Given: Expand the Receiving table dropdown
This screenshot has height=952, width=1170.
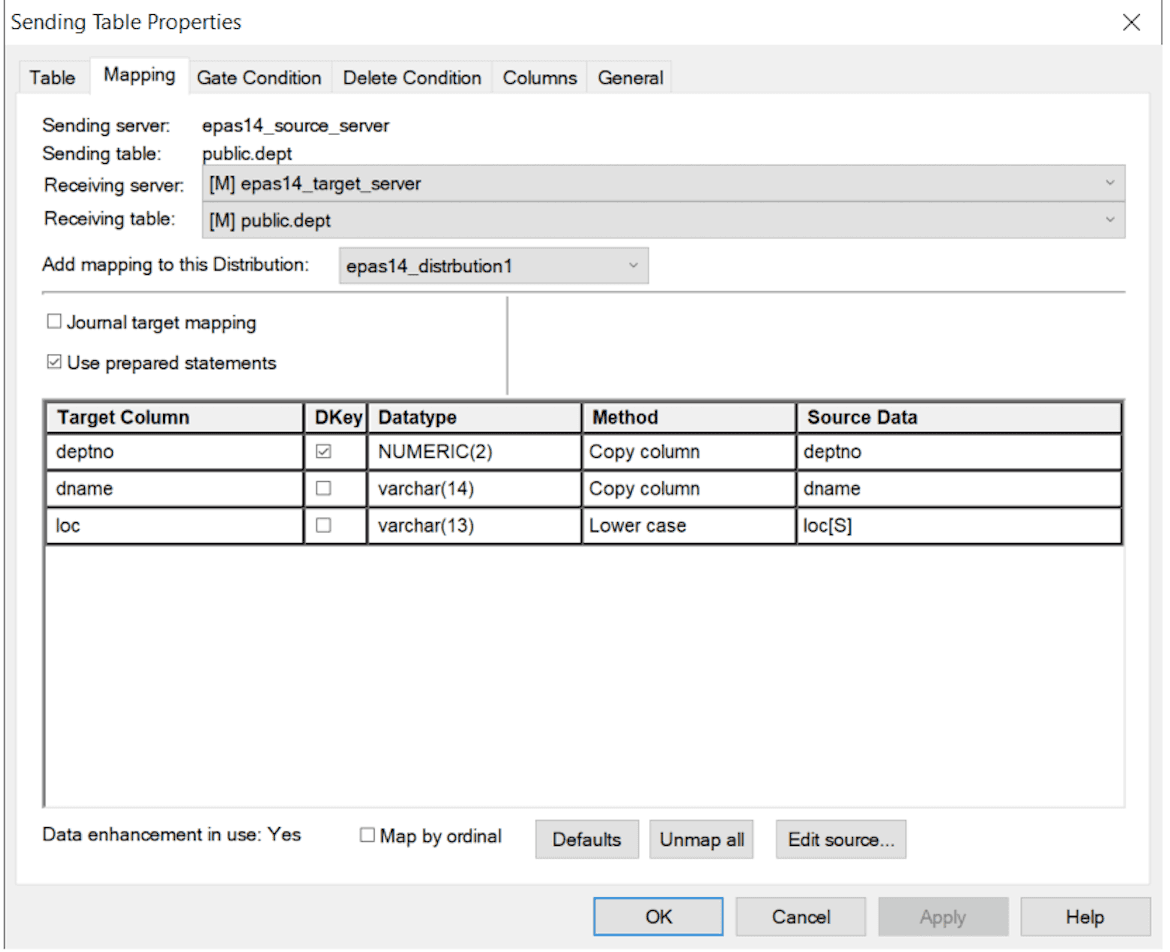Looking at the screenshot, I should 1110,219.
